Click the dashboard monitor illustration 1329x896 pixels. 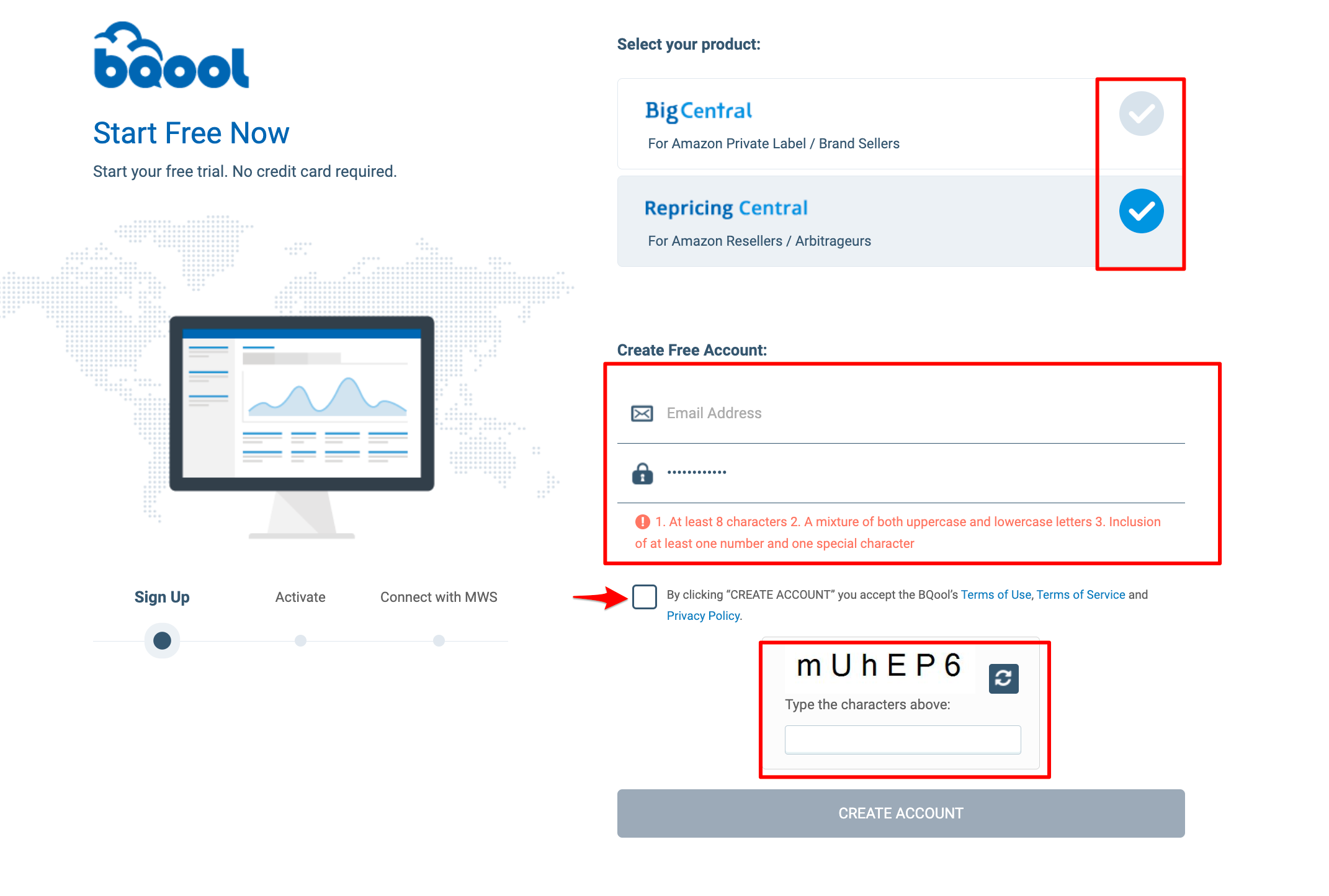(302, 427)
